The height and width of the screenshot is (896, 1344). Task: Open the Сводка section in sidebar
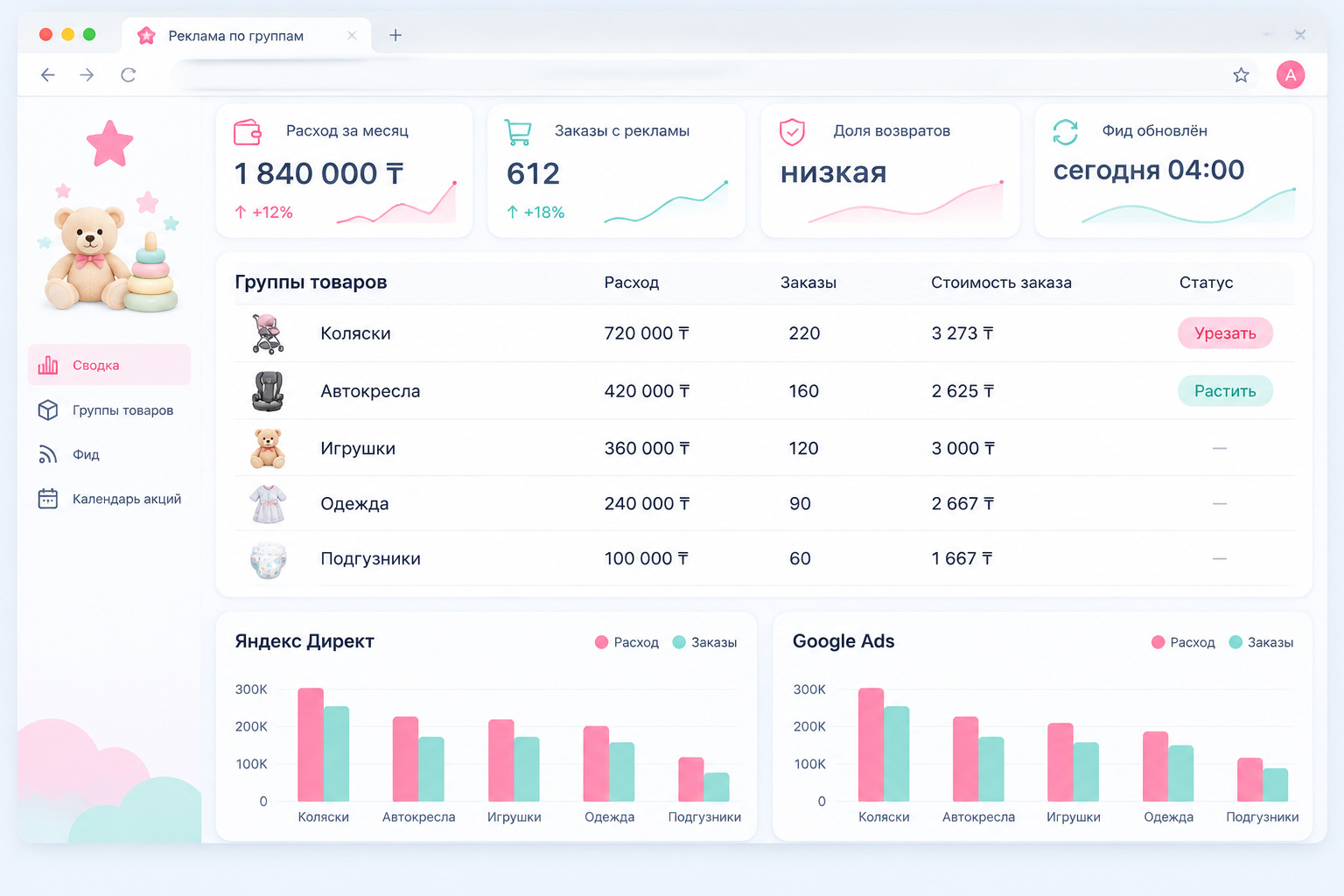click(x=109, y=365)
